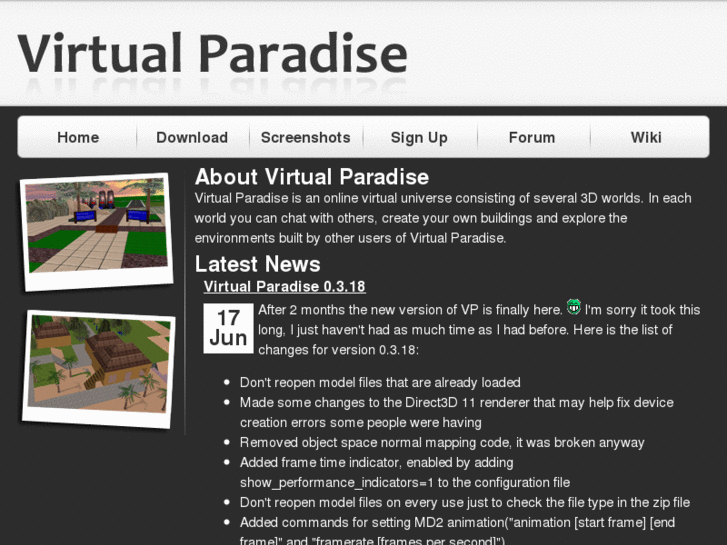Click the Latest News heading
The image size is (727, 545).
click(257, 264)
